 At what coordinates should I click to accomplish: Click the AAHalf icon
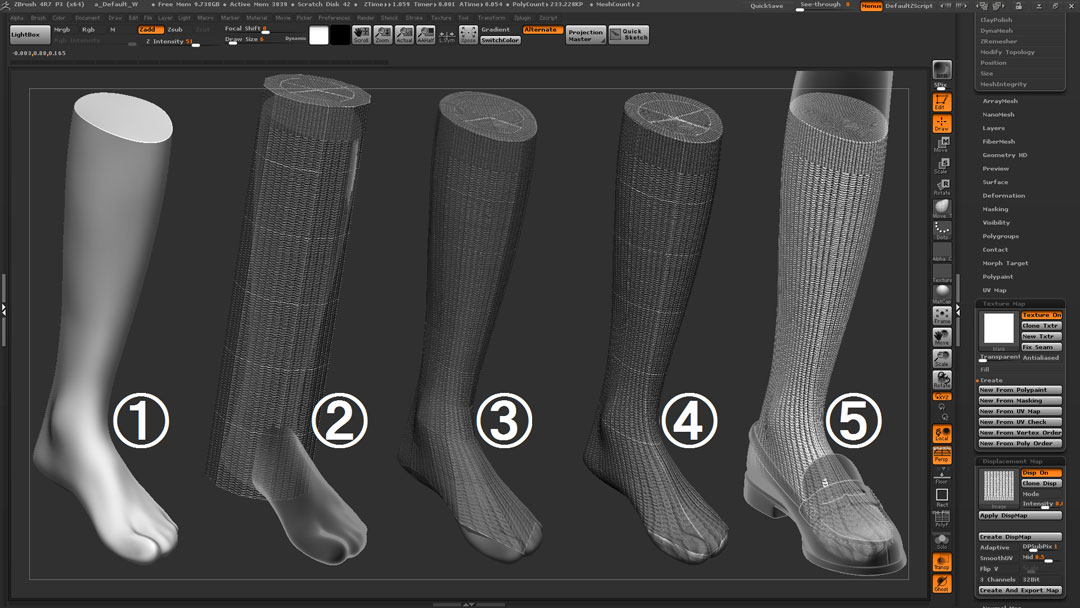pyautogui.click(x=426, y=34)
